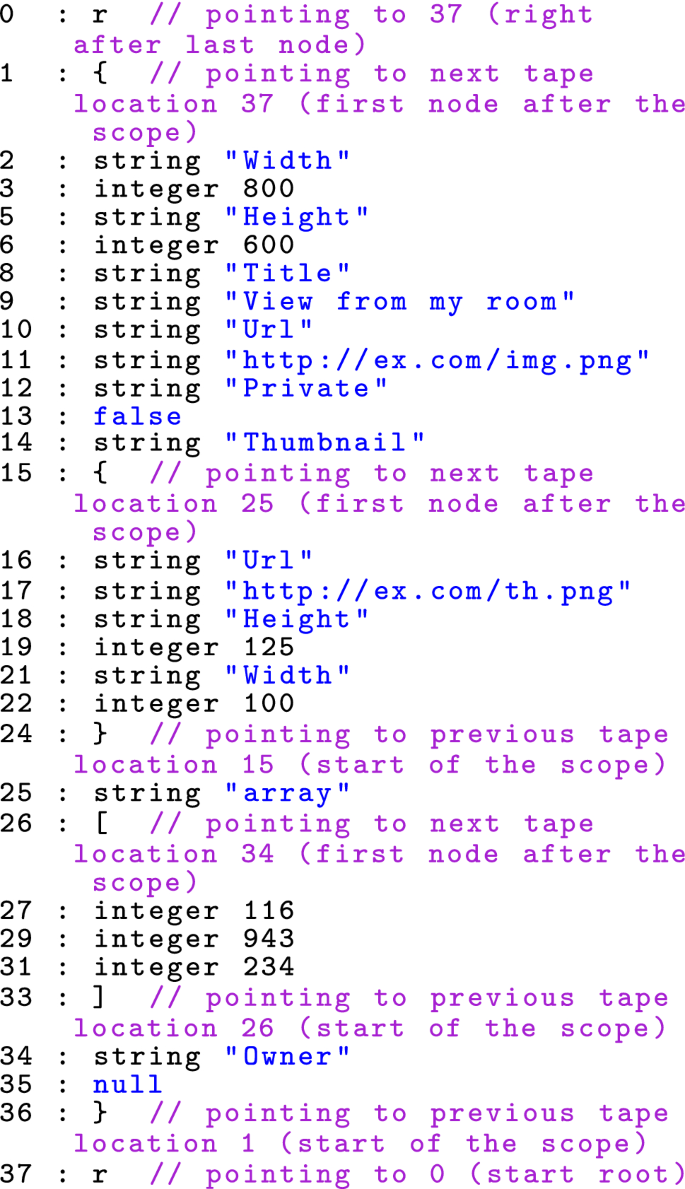Click the "Thumbnail" string on line 14
This screenshot has width=685, height=1189.
[325, 442]
